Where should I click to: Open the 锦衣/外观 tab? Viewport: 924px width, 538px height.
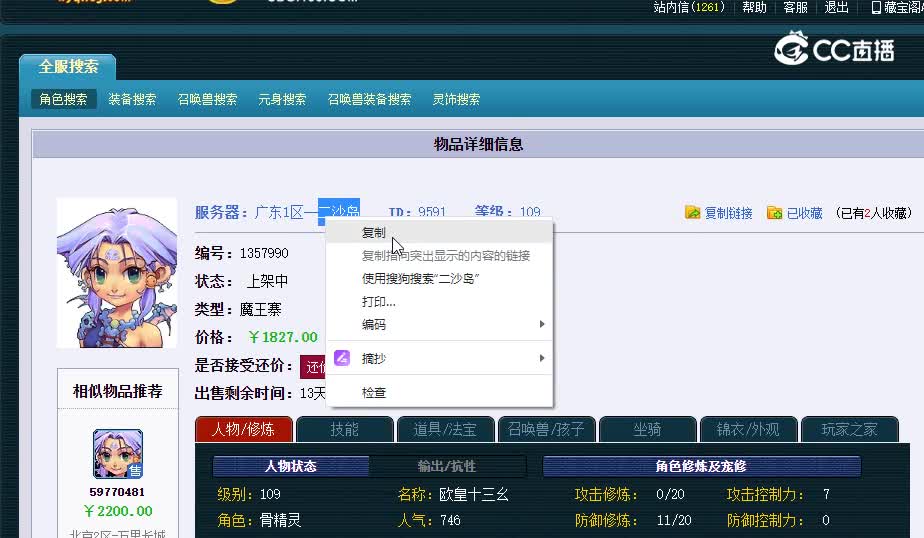click(x=748, y=429)
